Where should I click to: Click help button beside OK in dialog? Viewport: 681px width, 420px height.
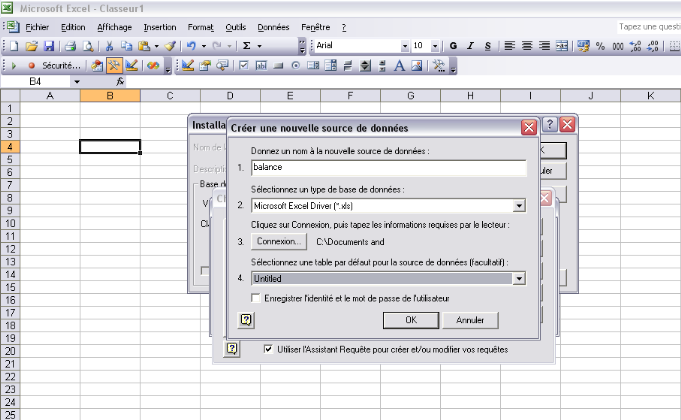click(x=246, y=320)
